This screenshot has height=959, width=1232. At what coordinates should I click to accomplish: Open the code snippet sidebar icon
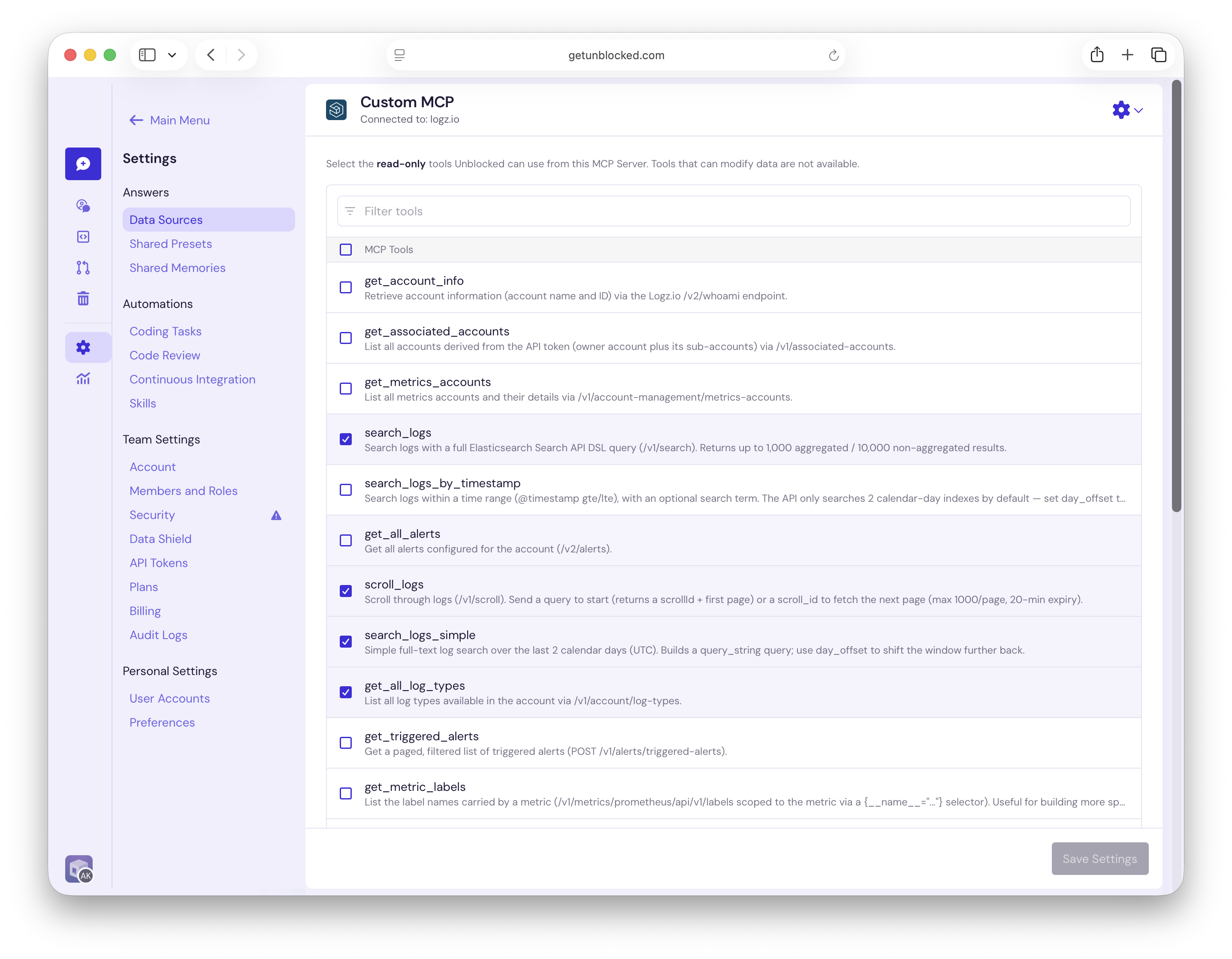[x=83, y=237]
